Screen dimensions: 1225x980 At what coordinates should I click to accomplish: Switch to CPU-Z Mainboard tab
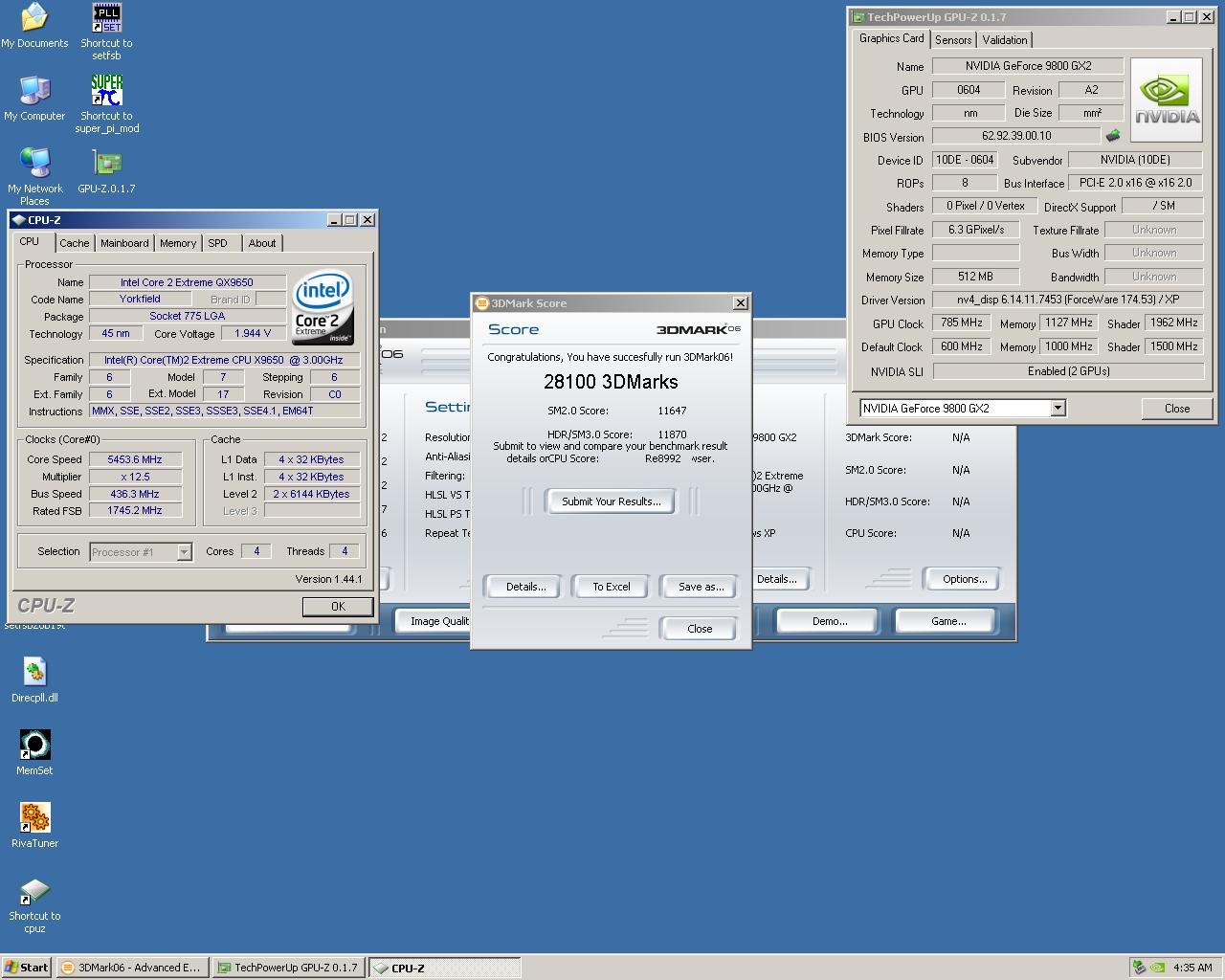click(x=124, y=243)
